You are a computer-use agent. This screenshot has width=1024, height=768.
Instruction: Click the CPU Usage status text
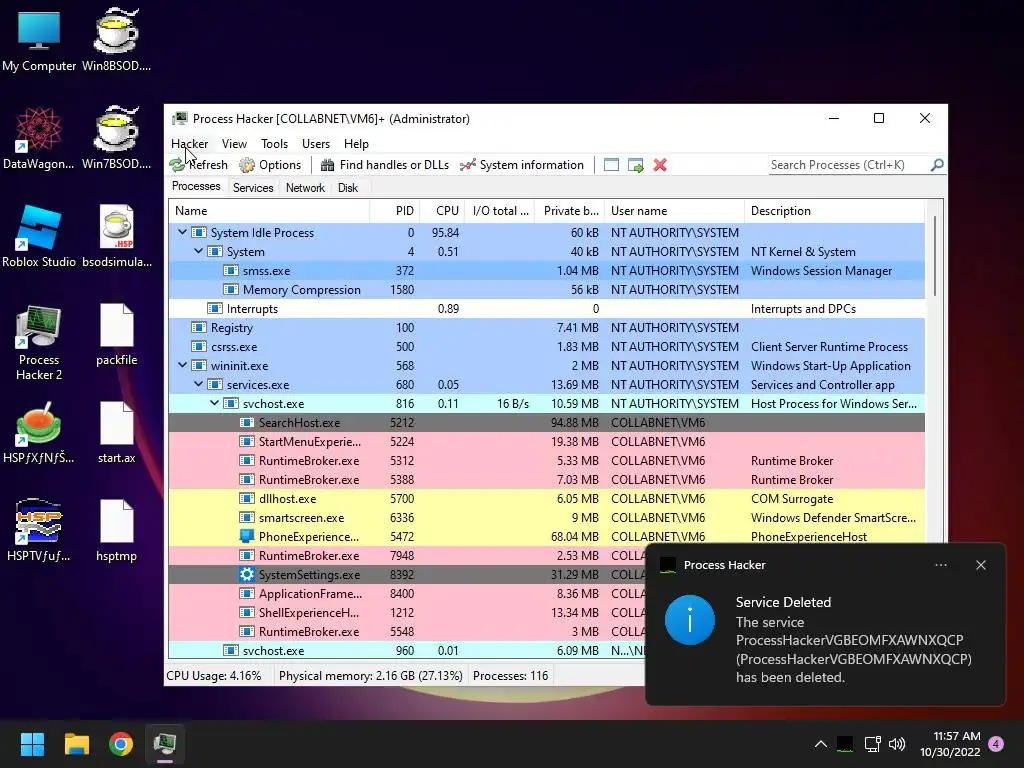[x=214, y=676]
